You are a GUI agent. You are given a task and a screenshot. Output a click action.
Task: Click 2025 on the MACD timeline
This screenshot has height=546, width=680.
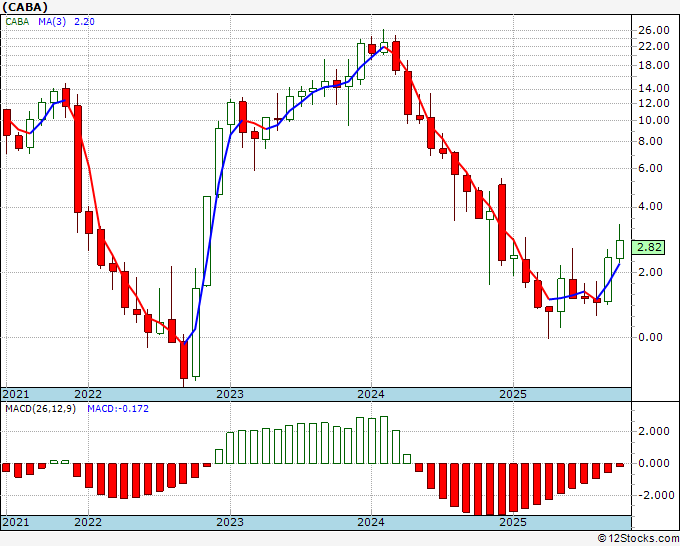coord(513,522)
